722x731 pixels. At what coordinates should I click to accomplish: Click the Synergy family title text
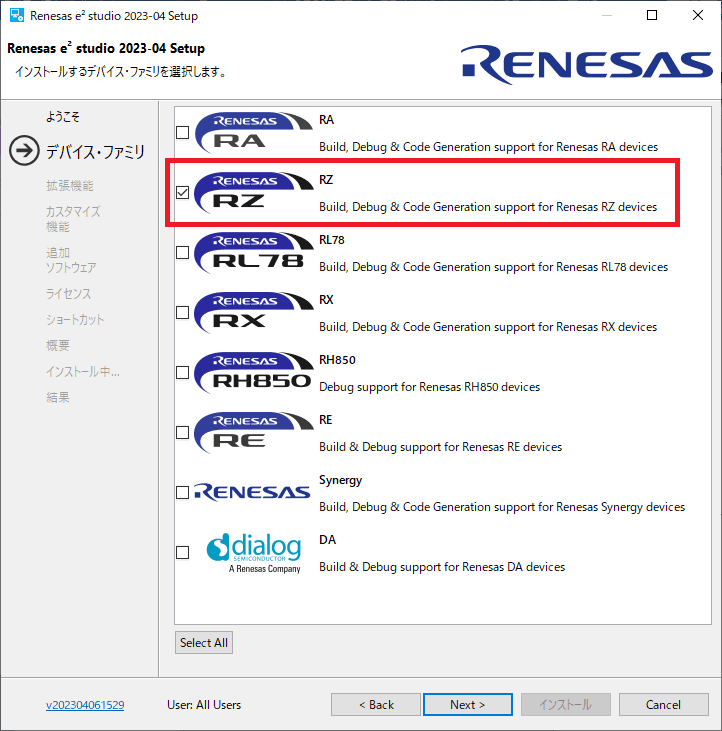pyautogui.click(x=341, y=480)
